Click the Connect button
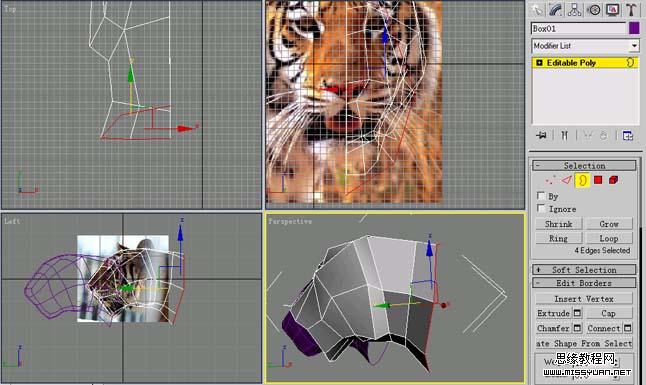646x385 pixels. pyautogui.click(x=604, y=328)
